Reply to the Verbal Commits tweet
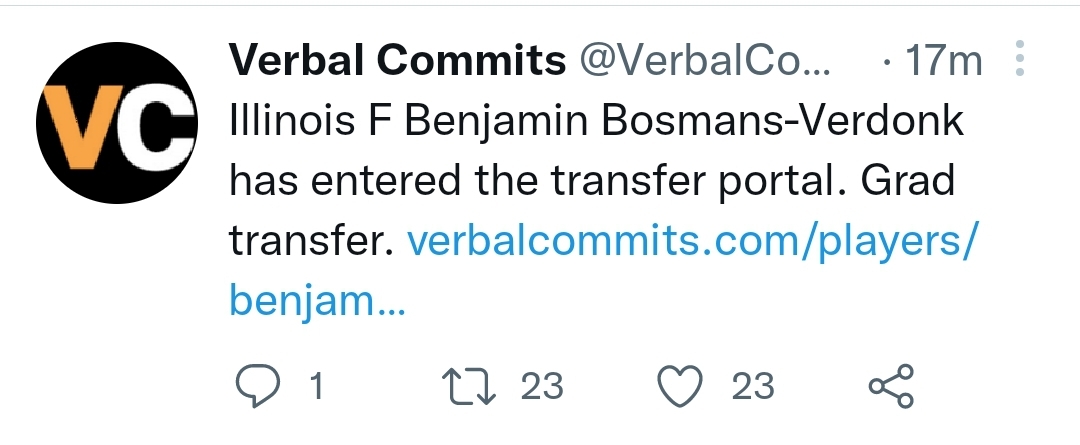 pyautogui.click(x=262, y=385)
